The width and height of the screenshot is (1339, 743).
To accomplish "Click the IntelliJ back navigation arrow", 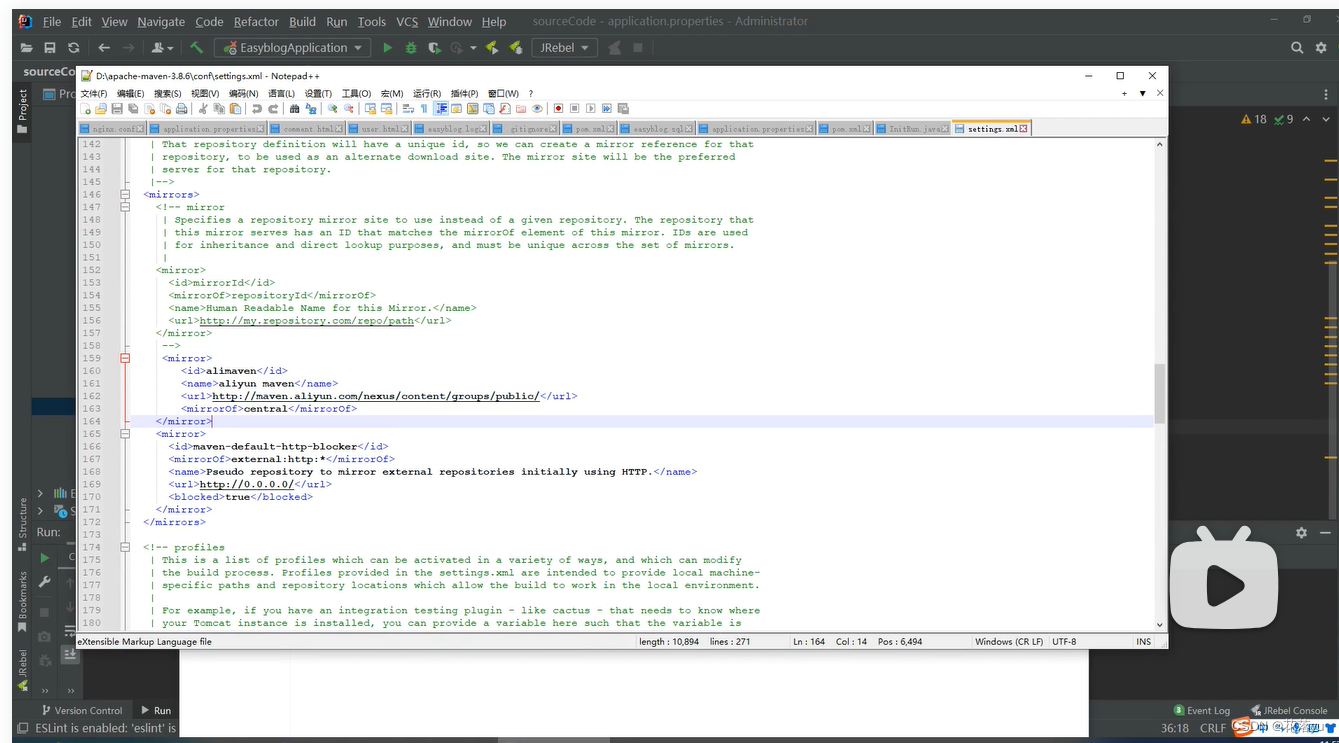I will pyautogui.click(x=104, y=47).
